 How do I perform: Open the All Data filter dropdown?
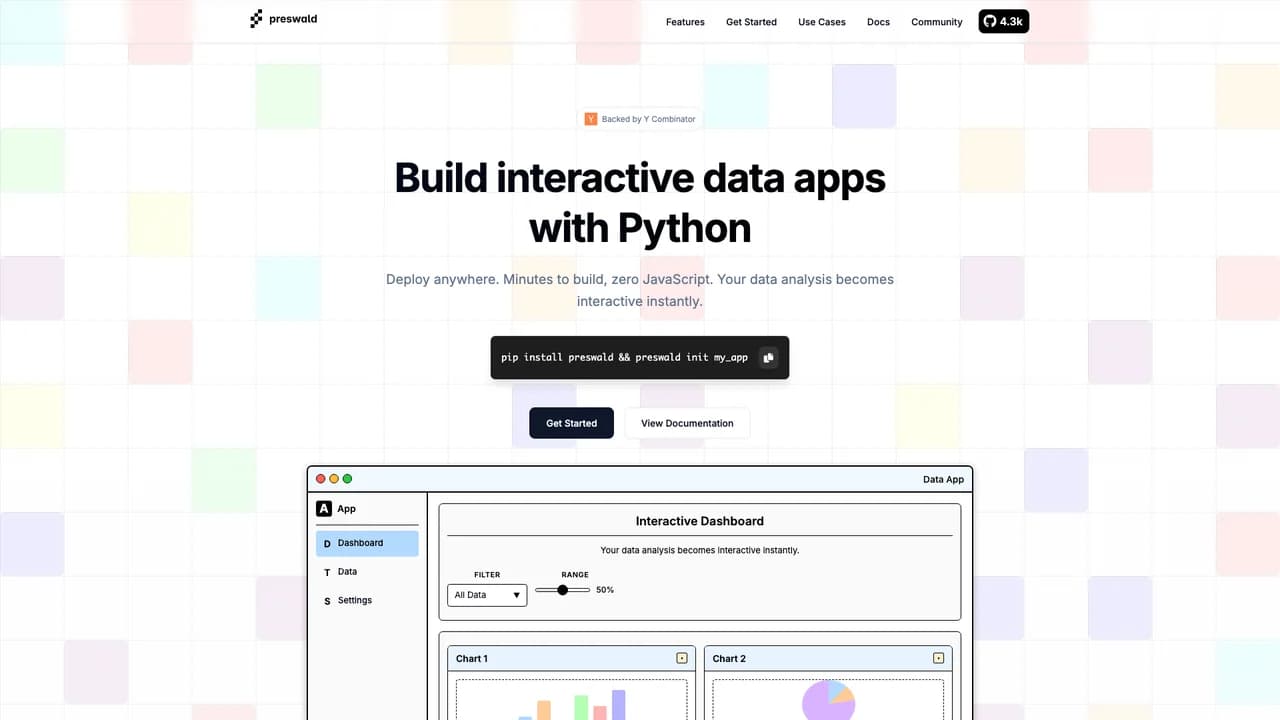tap(487, 595)
